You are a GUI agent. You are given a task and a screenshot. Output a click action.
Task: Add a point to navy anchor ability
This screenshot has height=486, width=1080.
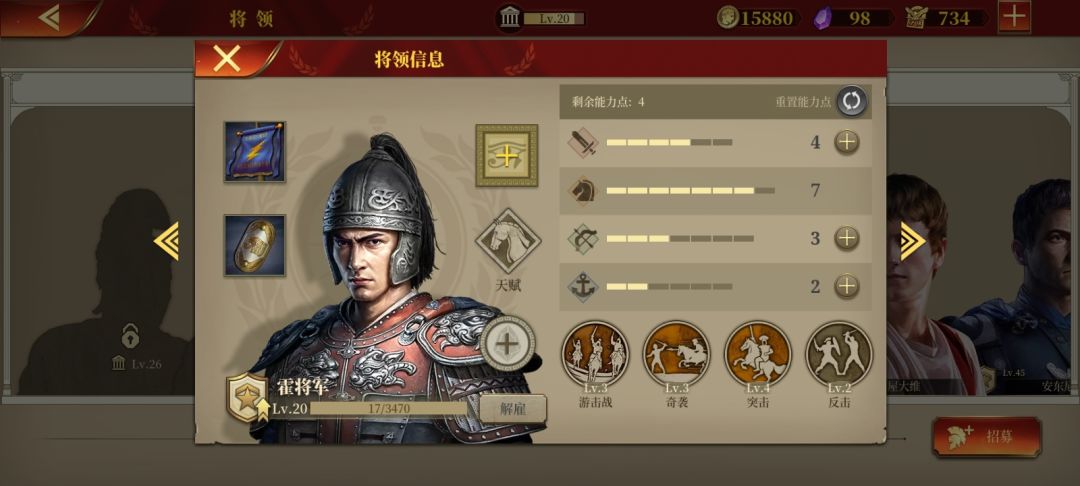847,286
